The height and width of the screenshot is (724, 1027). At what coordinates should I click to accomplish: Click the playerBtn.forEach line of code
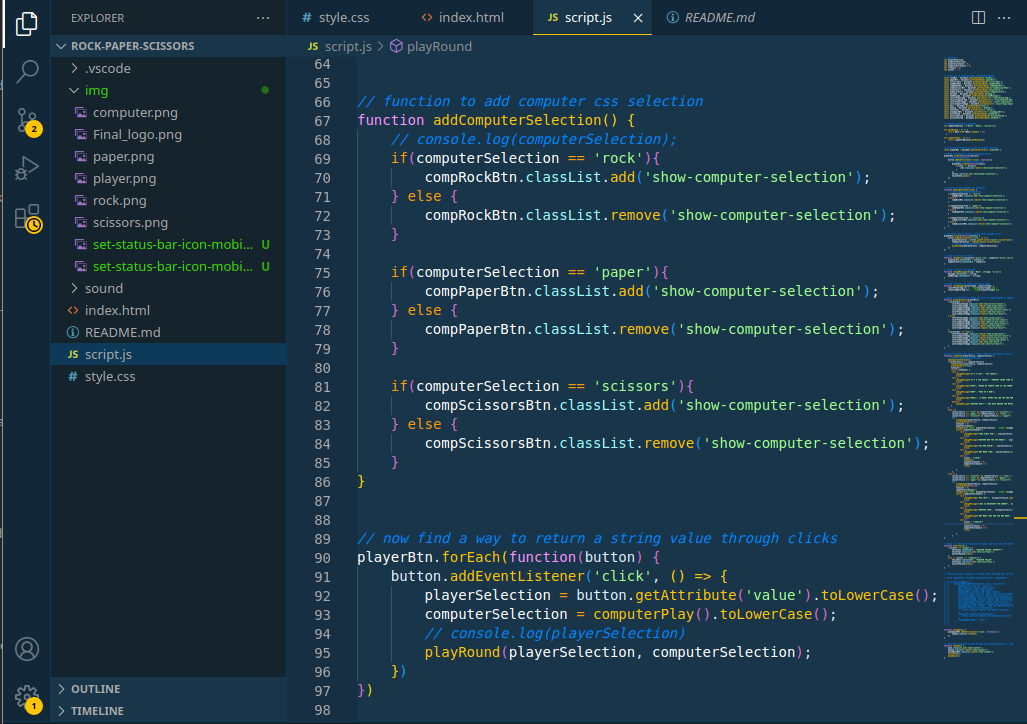(508, 558)
